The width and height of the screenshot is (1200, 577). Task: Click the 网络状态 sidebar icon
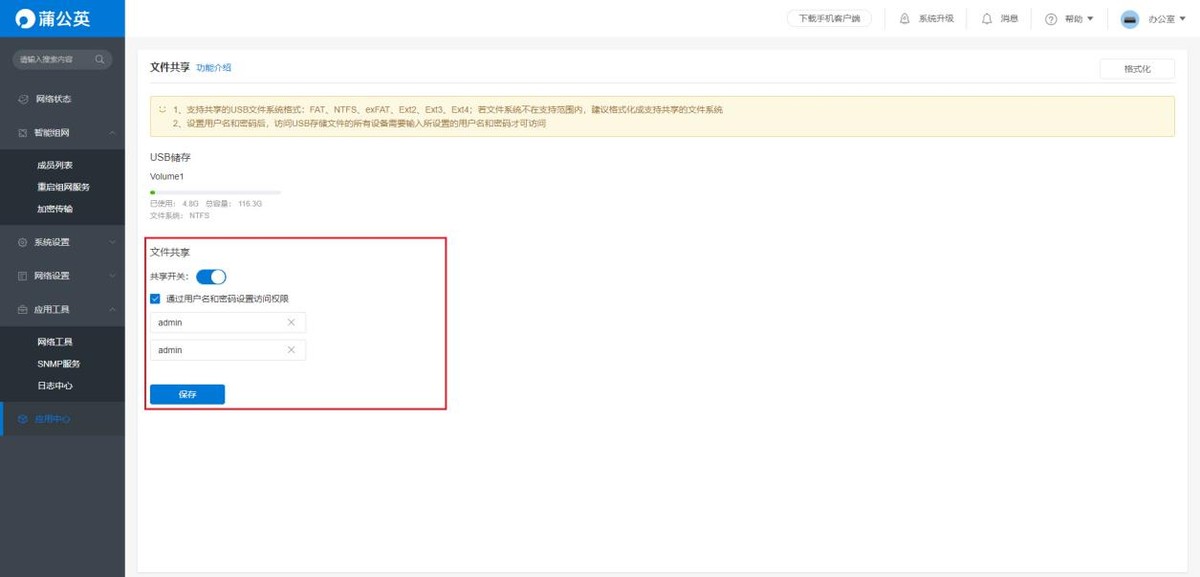(x=24, y=99)
